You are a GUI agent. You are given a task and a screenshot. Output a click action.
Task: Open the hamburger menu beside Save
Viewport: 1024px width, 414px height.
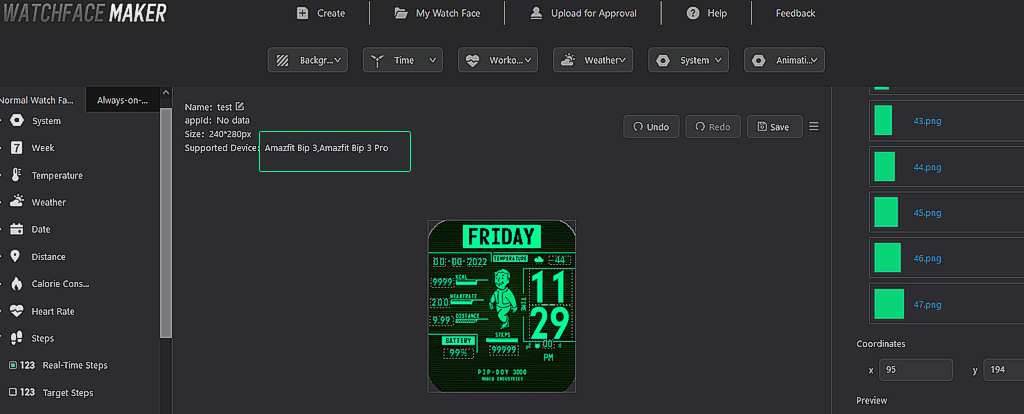[x=814, y=127]
